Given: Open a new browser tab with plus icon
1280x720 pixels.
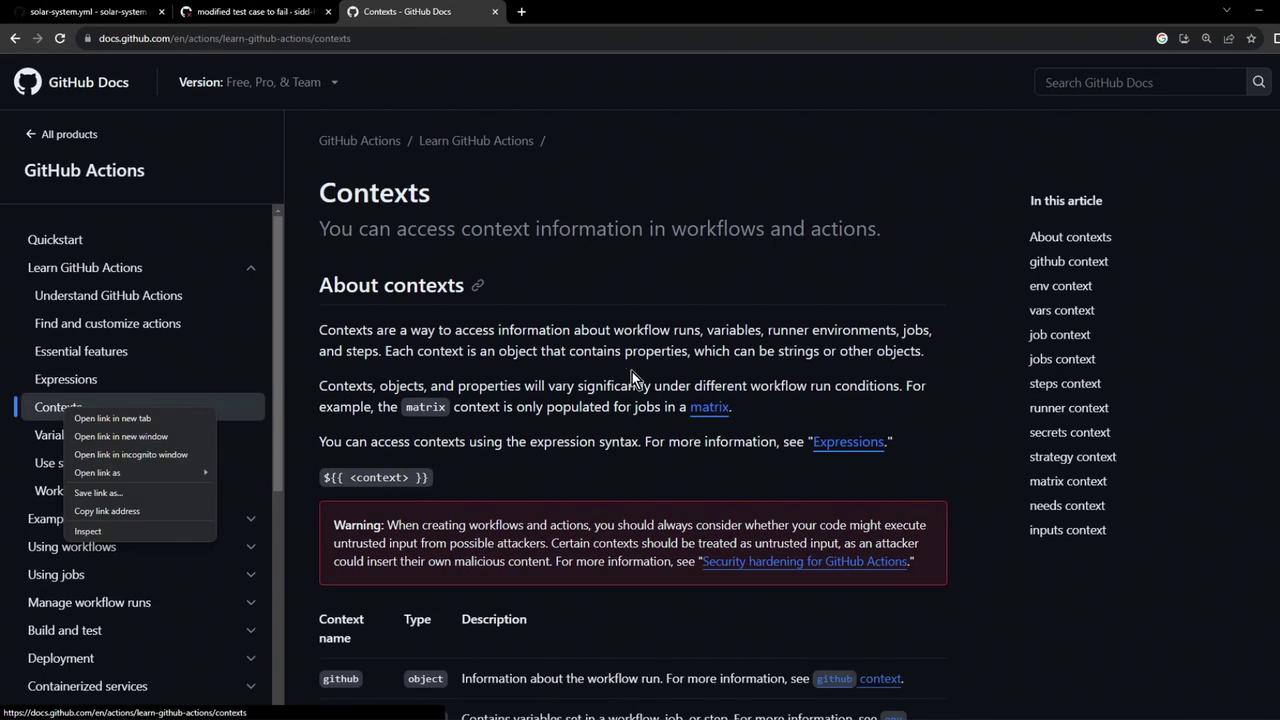Looking at the screenshot, I should pyautogui.click(x=522, y=12).
